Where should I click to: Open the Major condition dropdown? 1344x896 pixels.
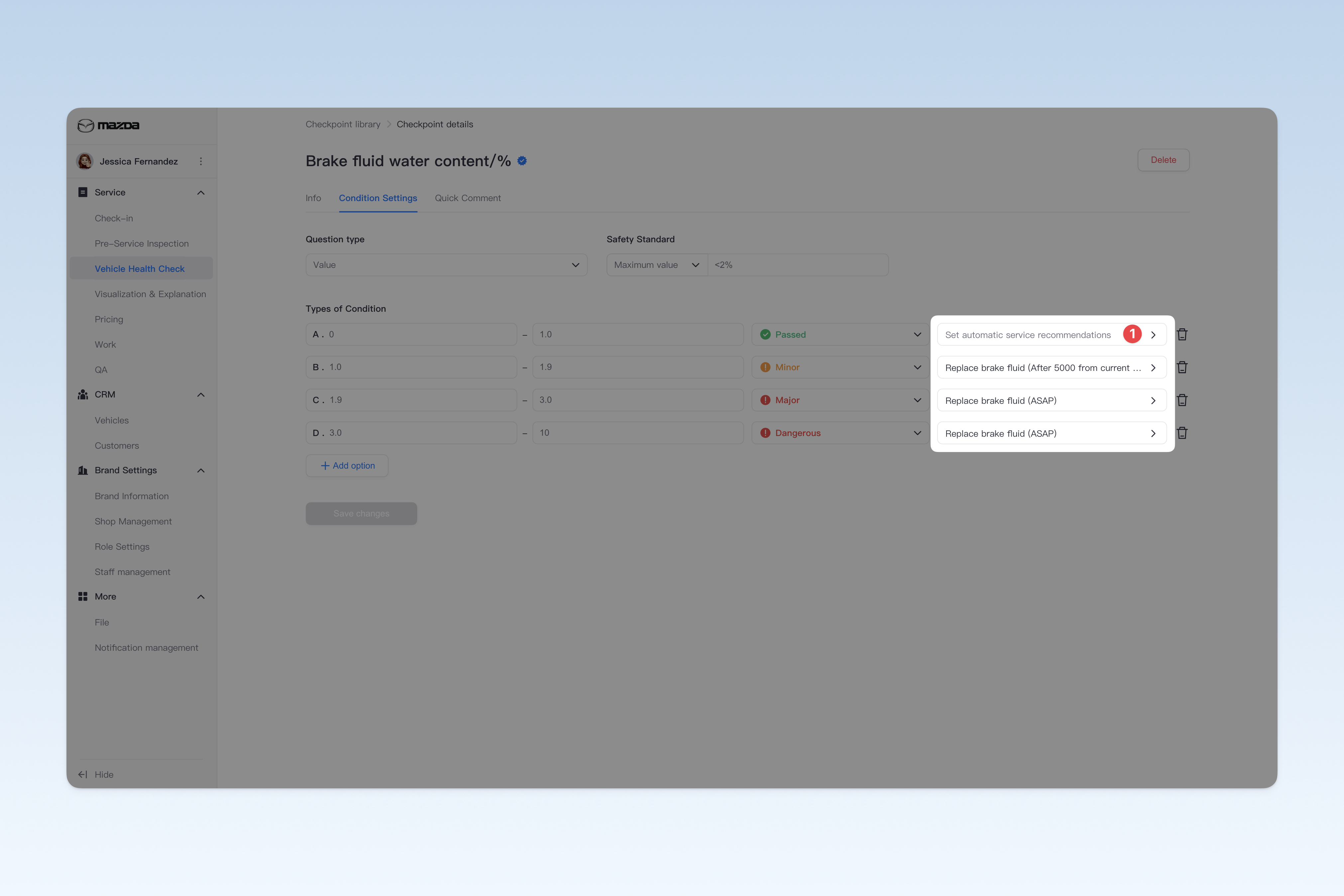coord(840,400)
